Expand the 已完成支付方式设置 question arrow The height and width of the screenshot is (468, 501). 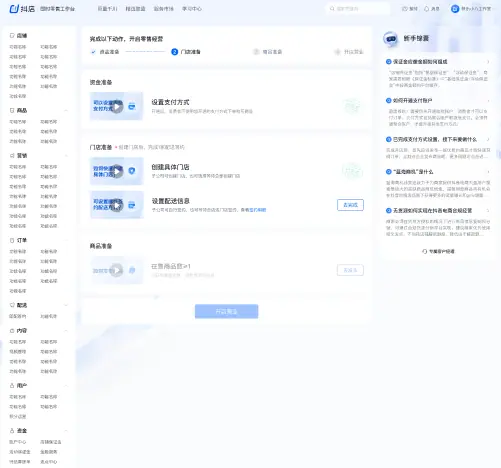pyautogui.click(x=488, y=139)
